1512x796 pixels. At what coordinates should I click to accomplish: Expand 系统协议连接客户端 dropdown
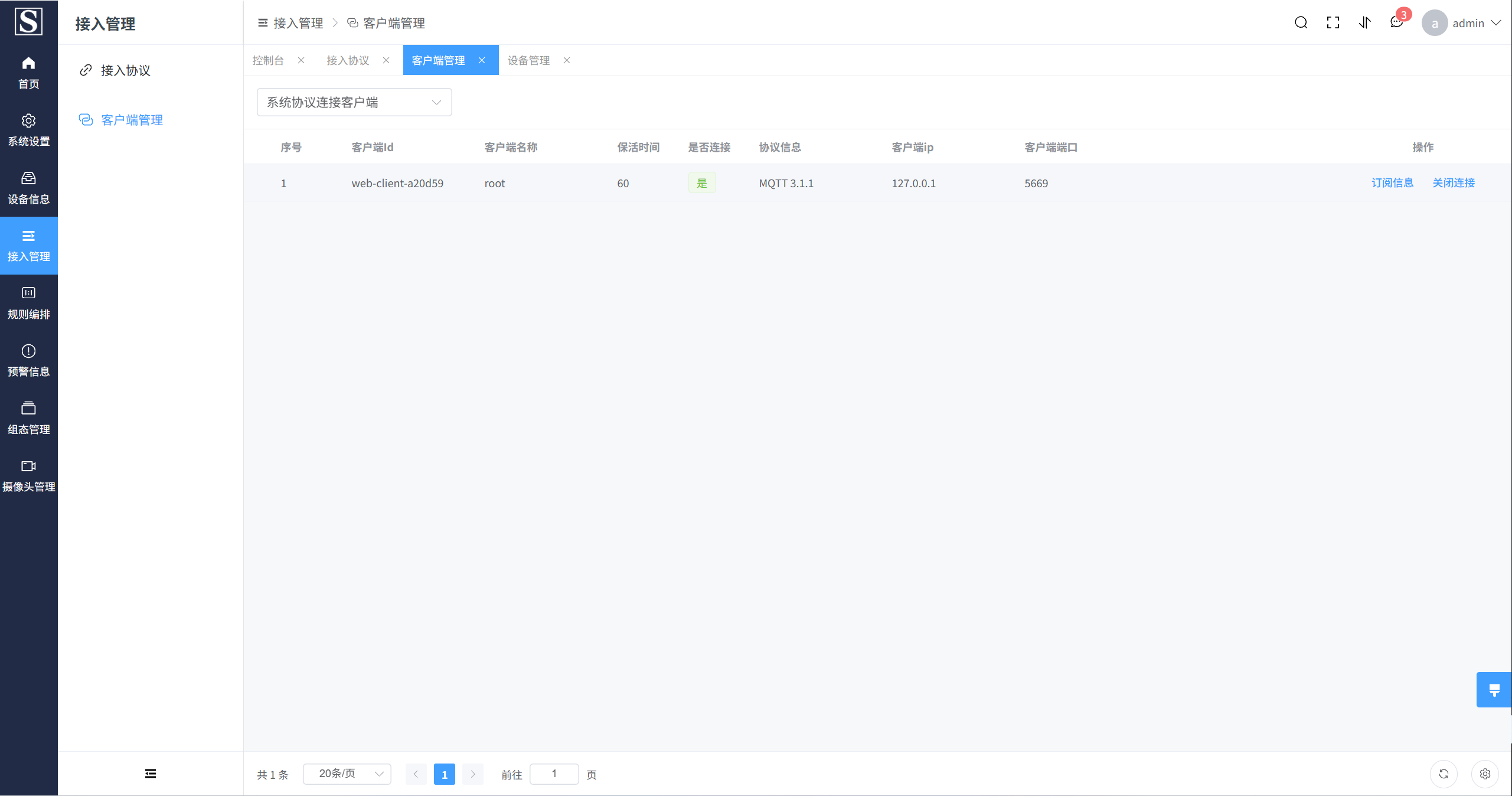tap(354, 102)
